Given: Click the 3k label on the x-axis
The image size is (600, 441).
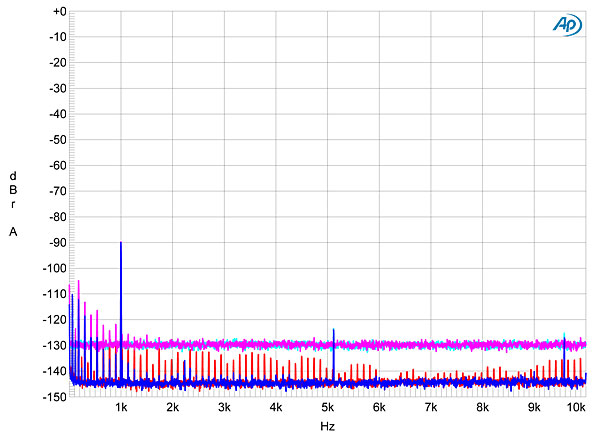Looking at the screenshot, I should tap(224, 408).
